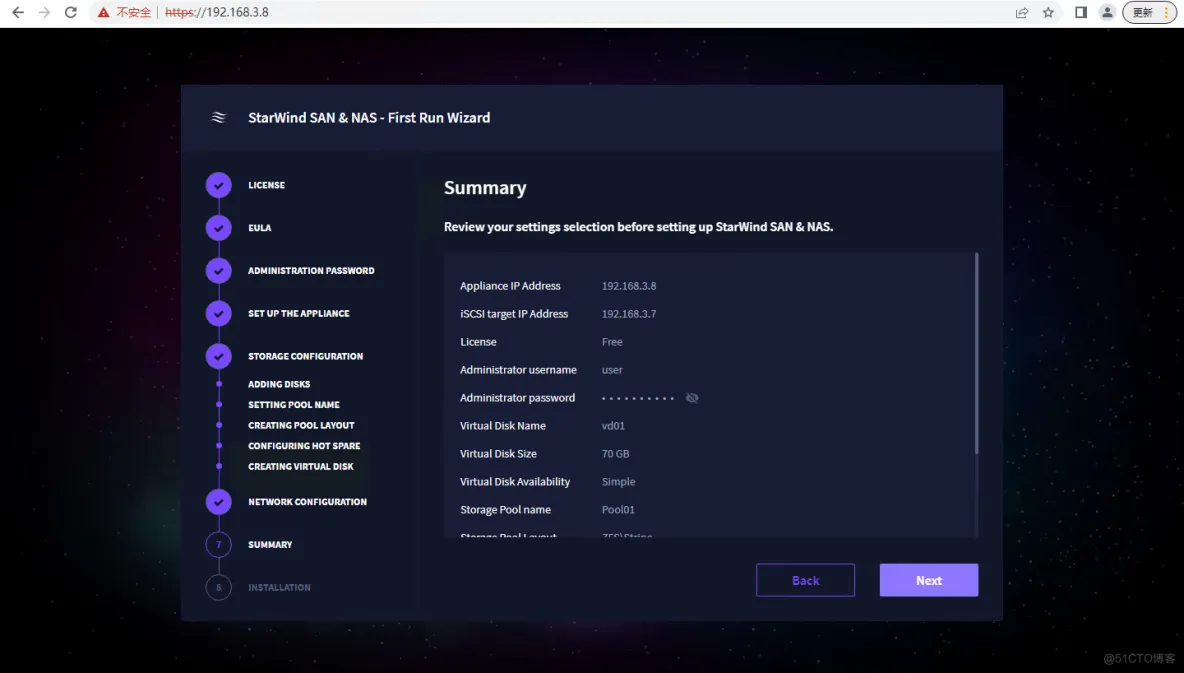Screen dimensions: 1184x673
Task: Click the Storage Pool name label
Action: point(506,509)
